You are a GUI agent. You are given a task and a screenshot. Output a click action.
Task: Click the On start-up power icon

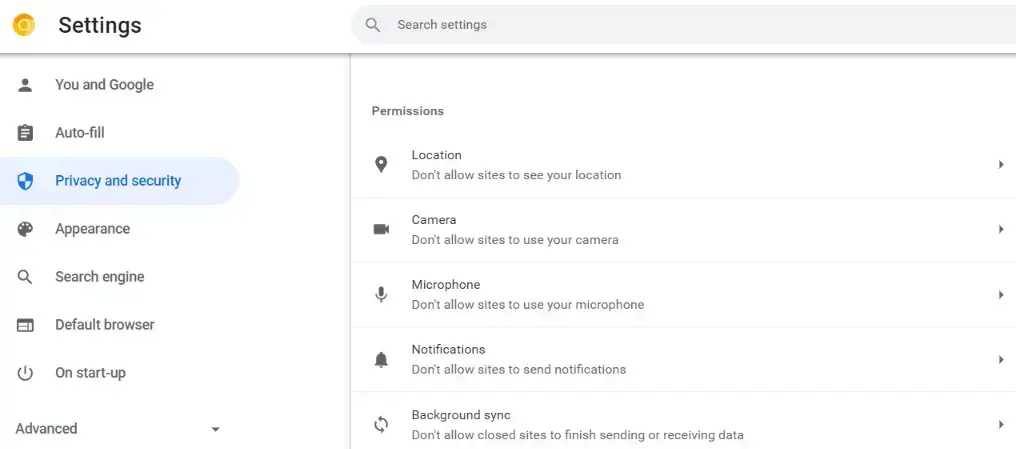pyautogui.click(x=26, y=373)
